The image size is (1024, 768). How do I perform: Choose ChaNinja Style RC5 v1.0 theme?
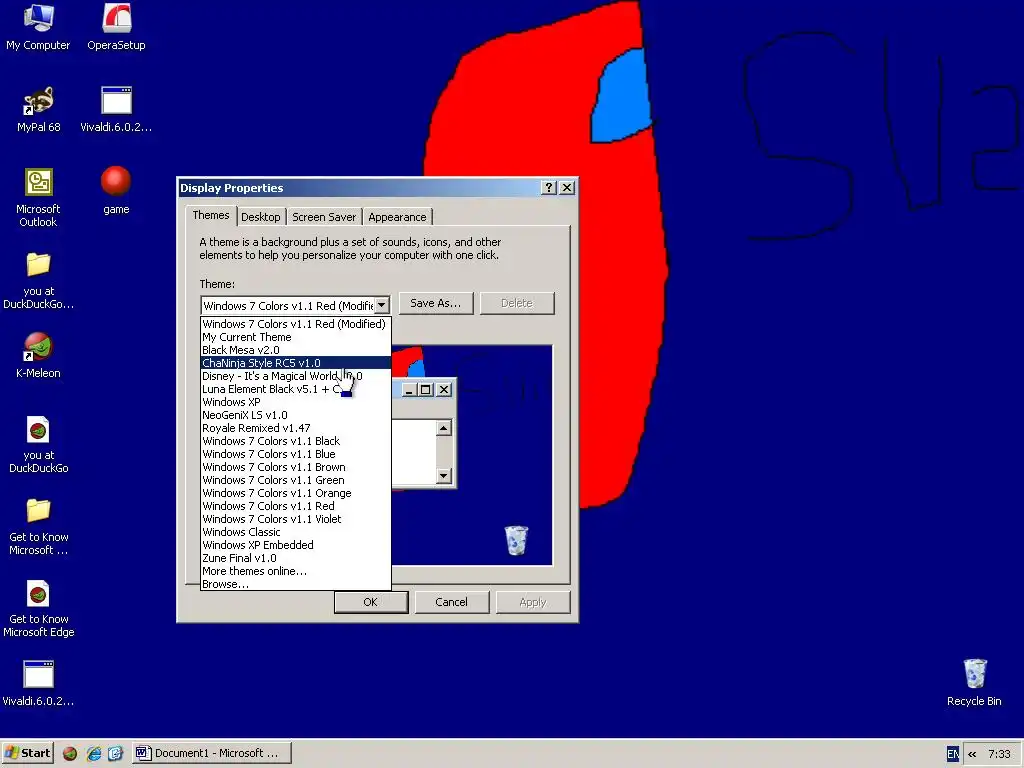pyautogui.click(x=296, y=363)
